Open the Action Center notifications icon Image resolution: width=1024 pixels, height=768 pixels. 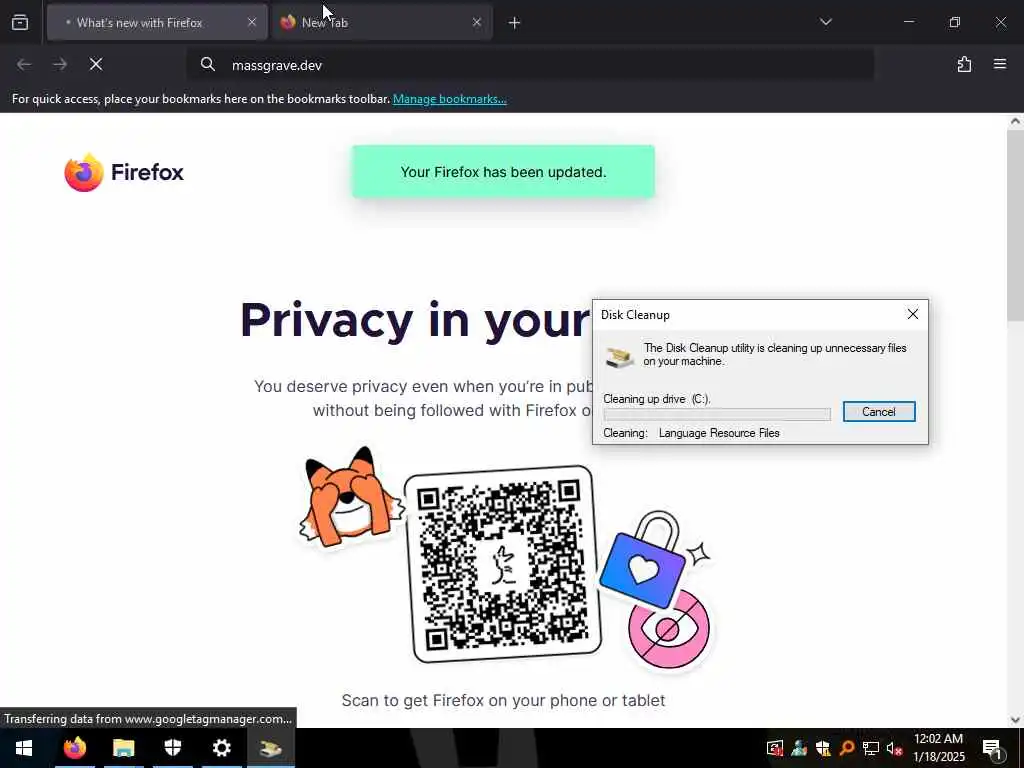(x=992, y=748)
